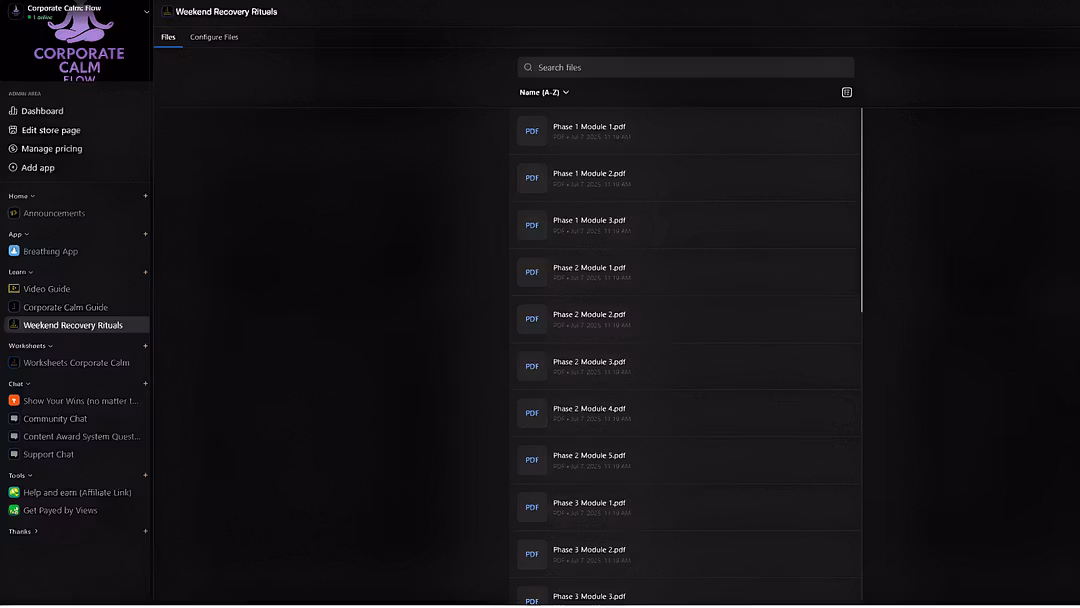Open the Announcements app icon

point(14,213)
